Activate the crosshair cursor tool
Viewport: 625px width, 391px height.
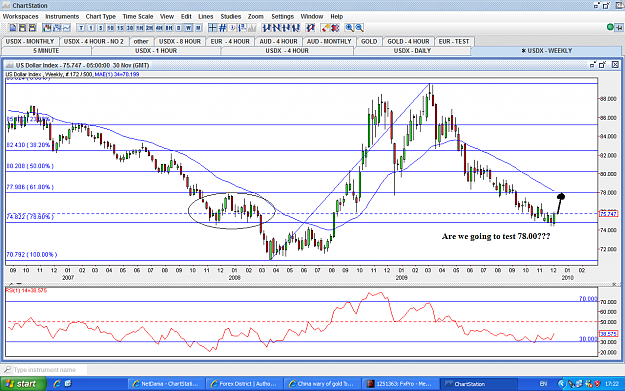coord(212,28)
